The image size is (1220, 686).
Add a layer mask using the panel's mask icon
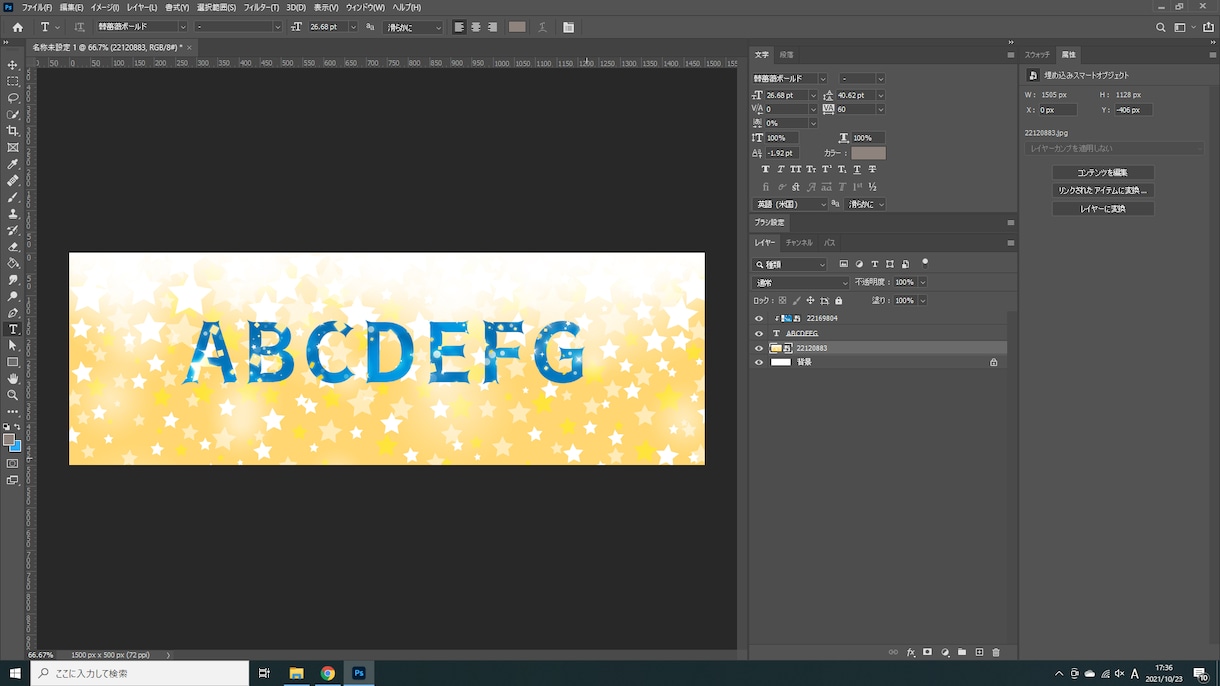928,652
